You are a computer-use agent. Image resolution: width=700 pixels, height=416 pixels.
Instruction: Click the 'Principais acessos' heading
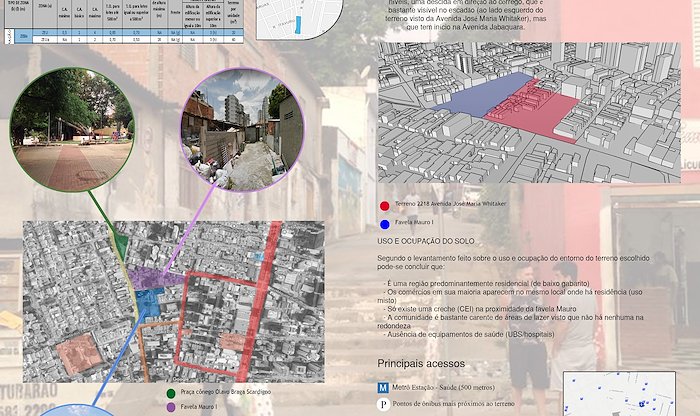point(421,363)
